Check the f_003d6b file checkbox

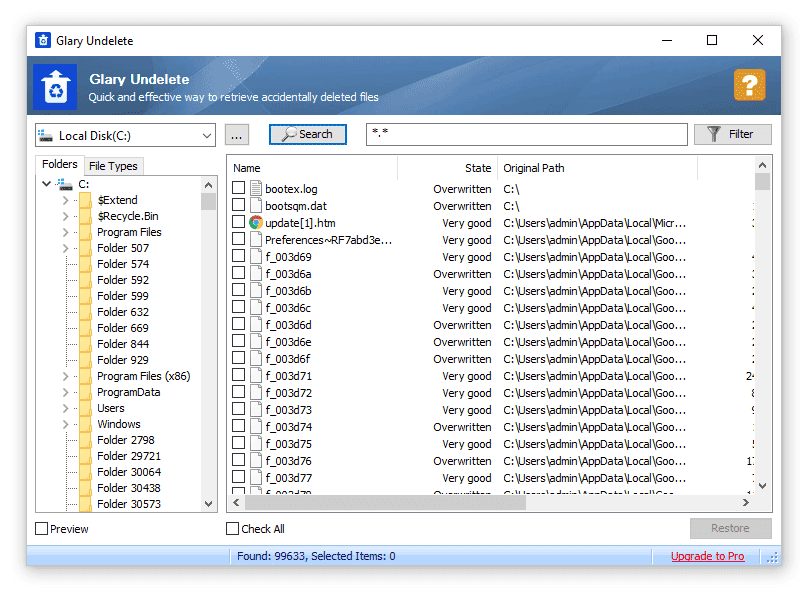pos(238,290)
